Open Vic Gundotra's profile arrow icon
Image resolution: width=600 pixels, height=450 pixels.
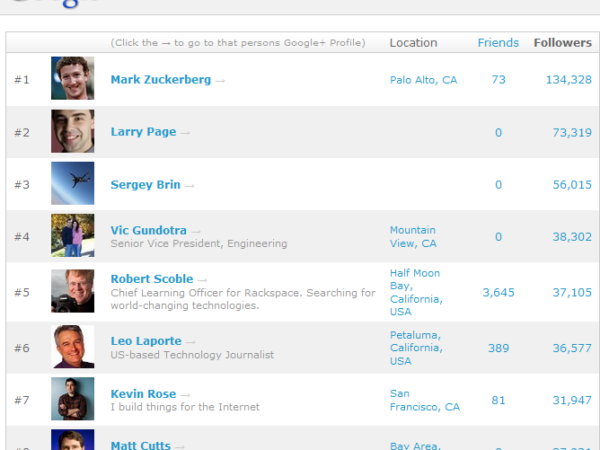tap(196, 230)
